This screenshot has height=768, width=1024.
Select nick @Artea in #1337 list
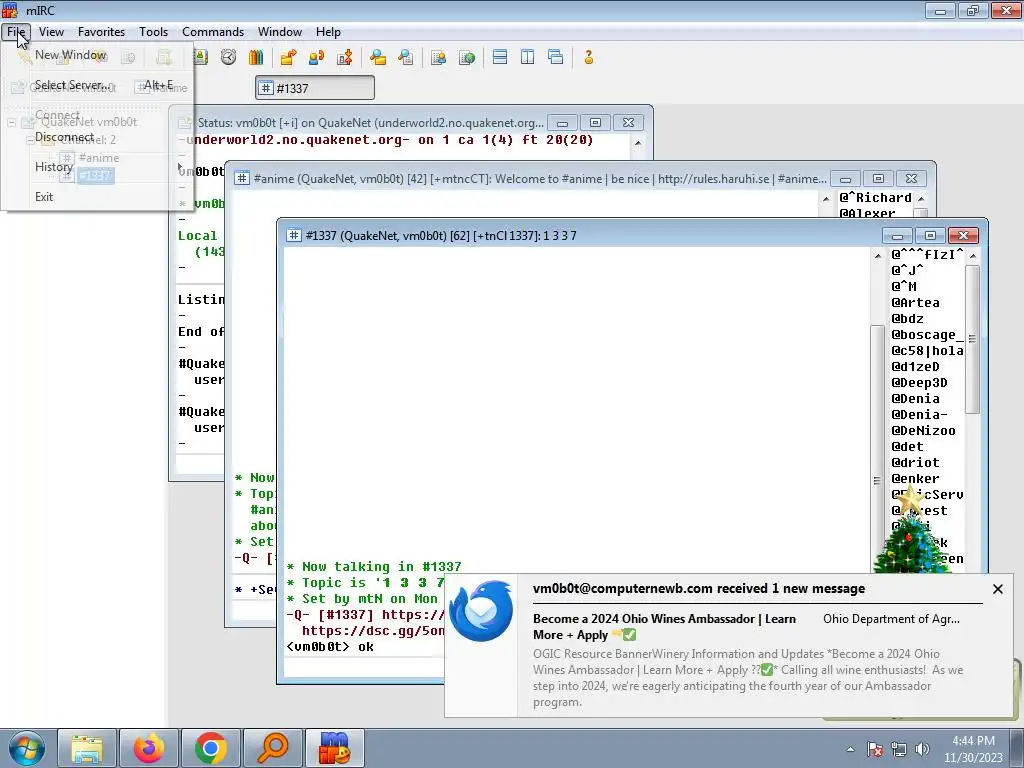point(915,302)
